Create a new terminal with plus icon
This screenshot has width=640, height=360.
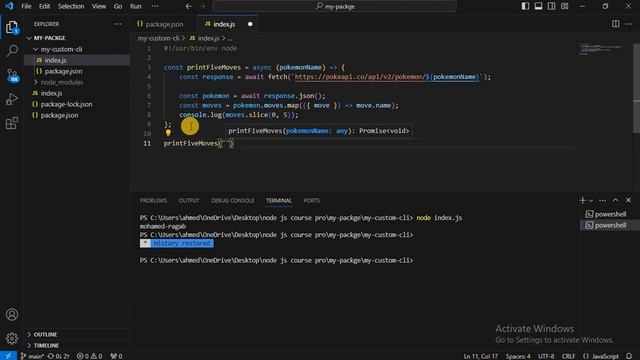(582, 200)
